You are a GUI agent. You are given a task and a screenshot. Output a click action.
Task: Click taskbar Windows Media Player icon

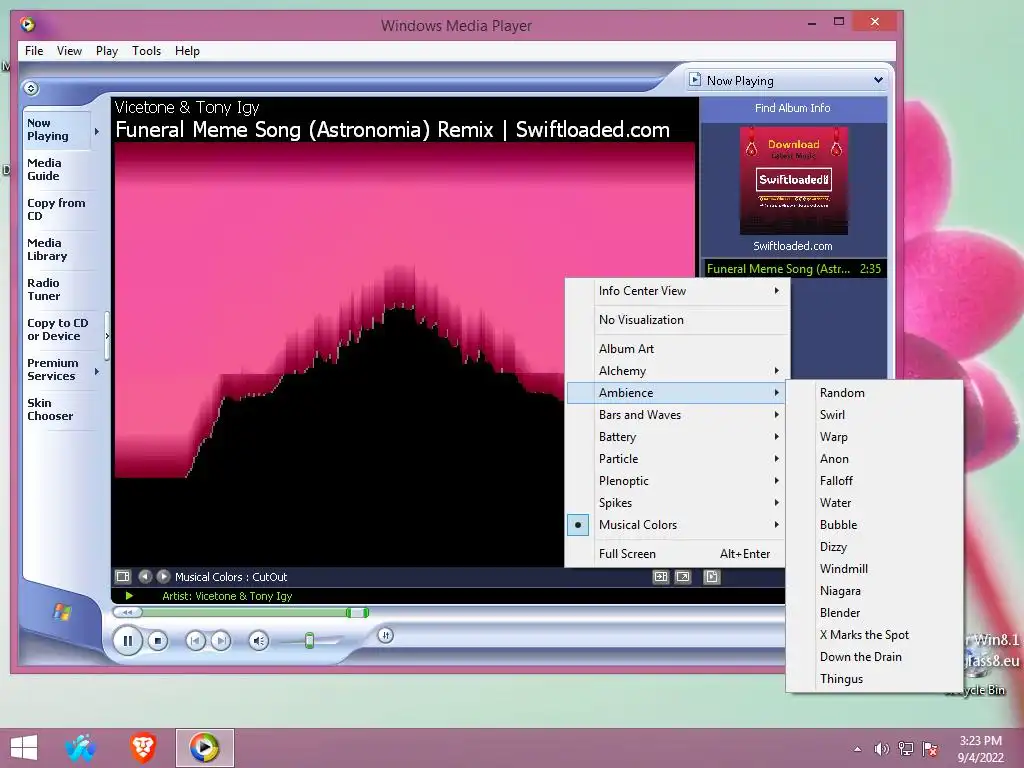pos(204,748)
